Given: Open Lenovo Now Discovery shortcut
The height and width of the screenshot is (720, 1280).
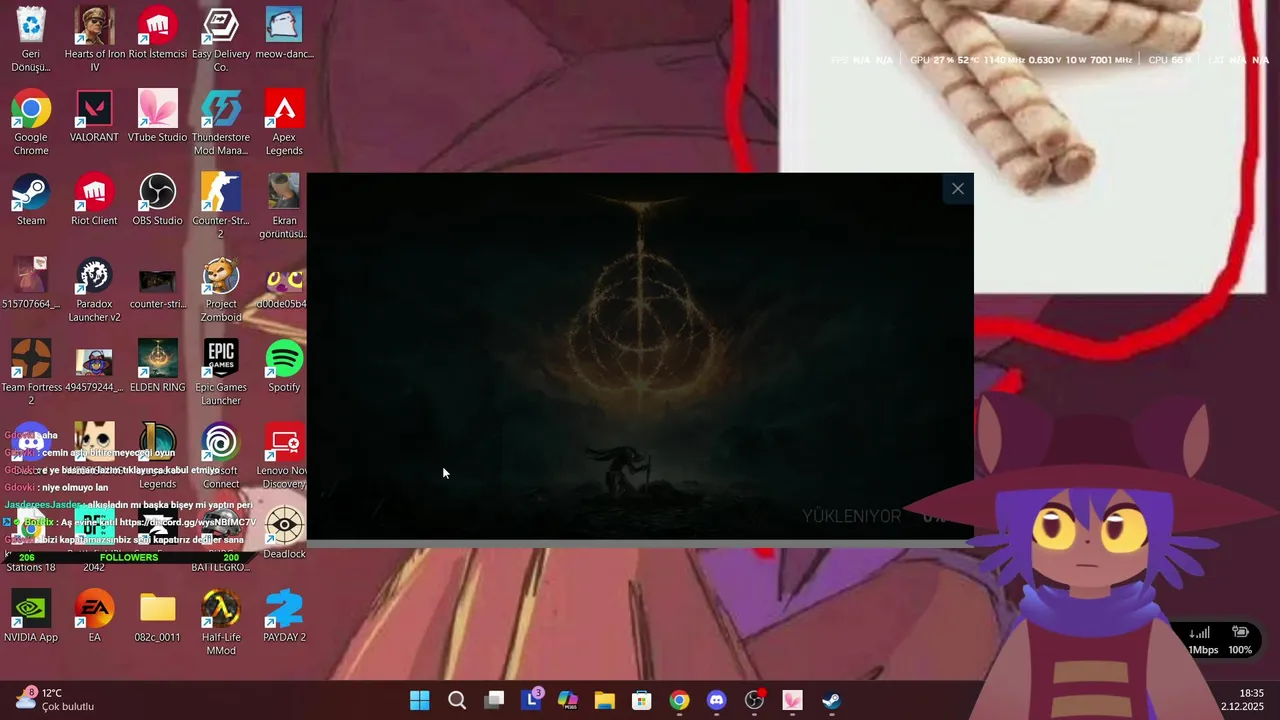Looking at the screenshot, I should [x=284, y=456].
